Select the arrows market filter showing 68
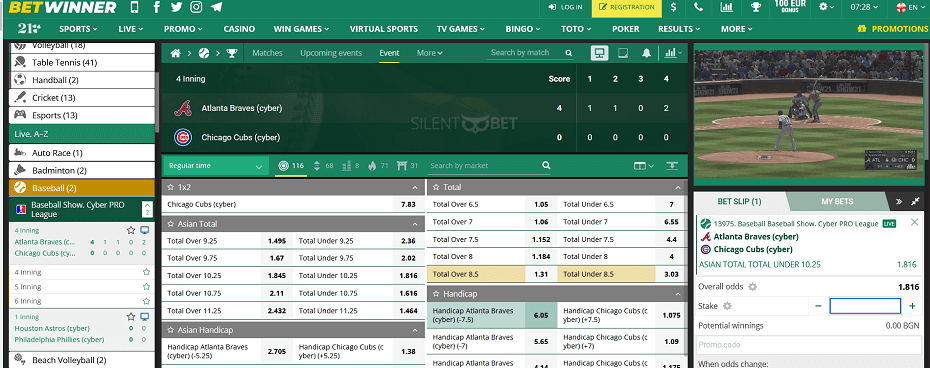This screenshot has width=930, height=368. pos(323,166)
